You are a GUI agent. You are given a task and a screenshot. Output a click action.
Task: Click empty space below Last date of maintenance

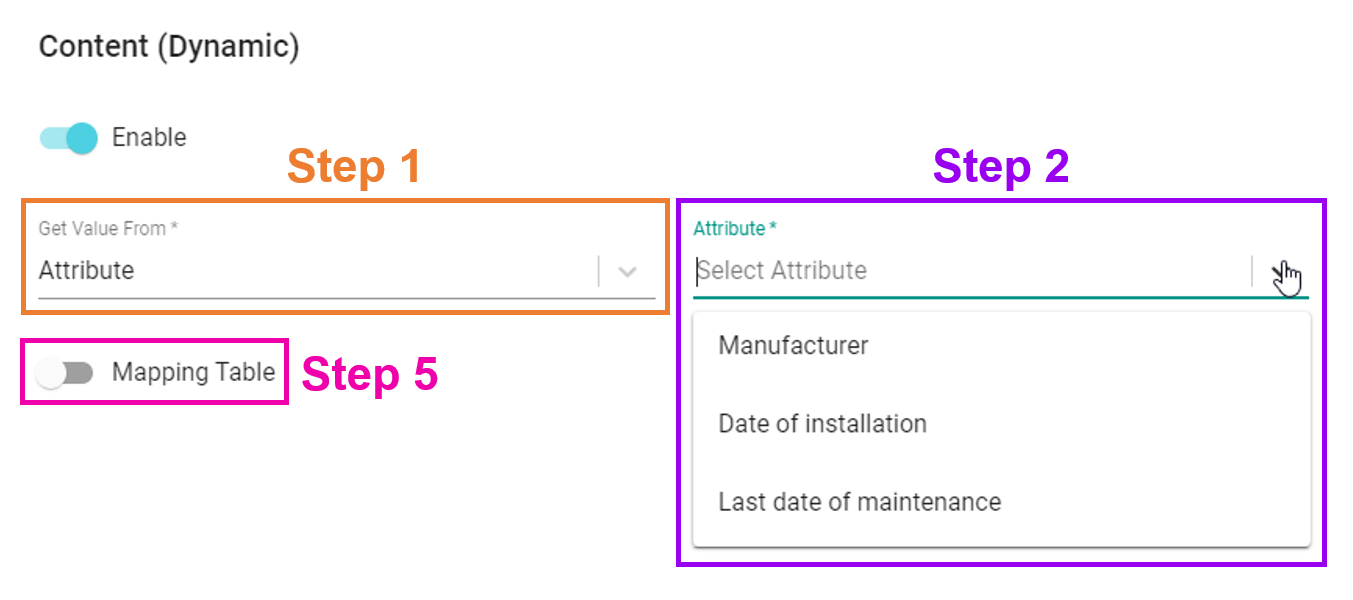click(x=1001, y=556)
